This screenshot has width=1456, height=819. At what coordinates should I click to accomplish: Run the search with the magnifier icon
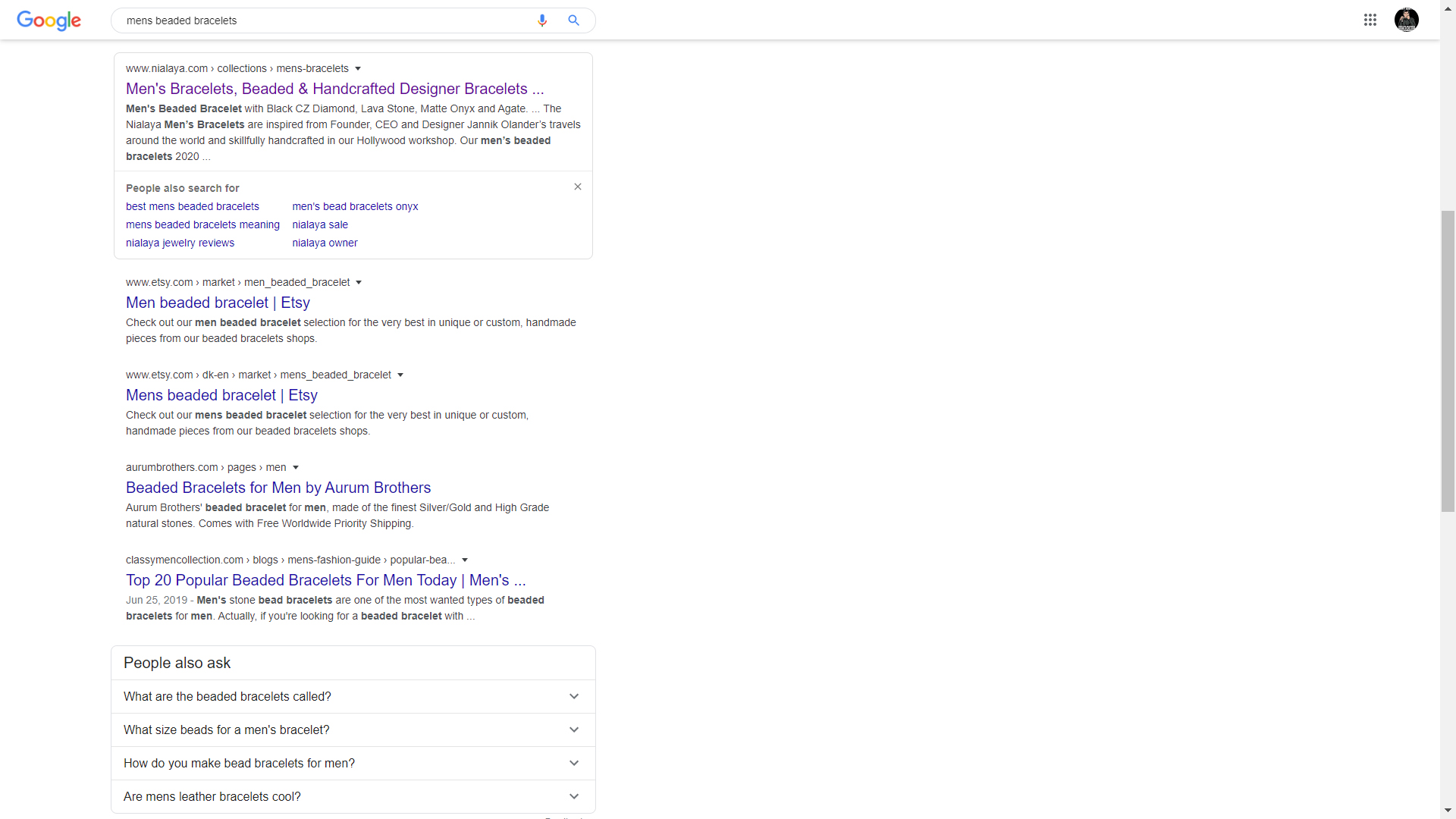pos(574,20)
